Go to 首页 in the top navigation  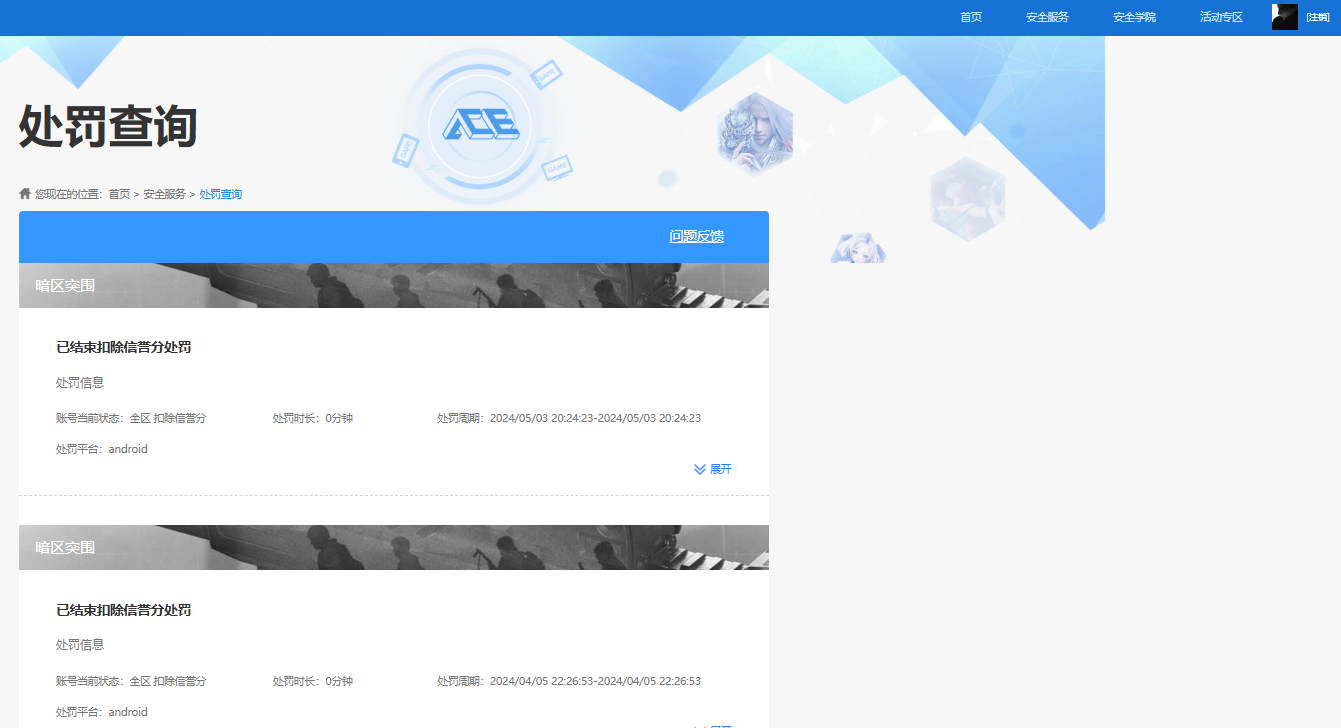click(x=970, y=17)
